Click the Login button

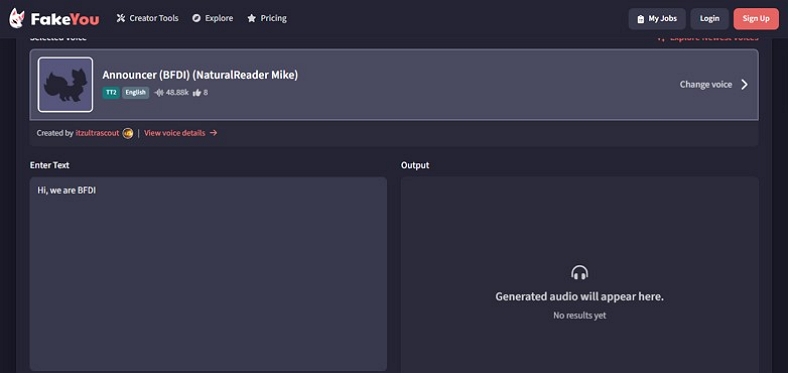point(709,19)
